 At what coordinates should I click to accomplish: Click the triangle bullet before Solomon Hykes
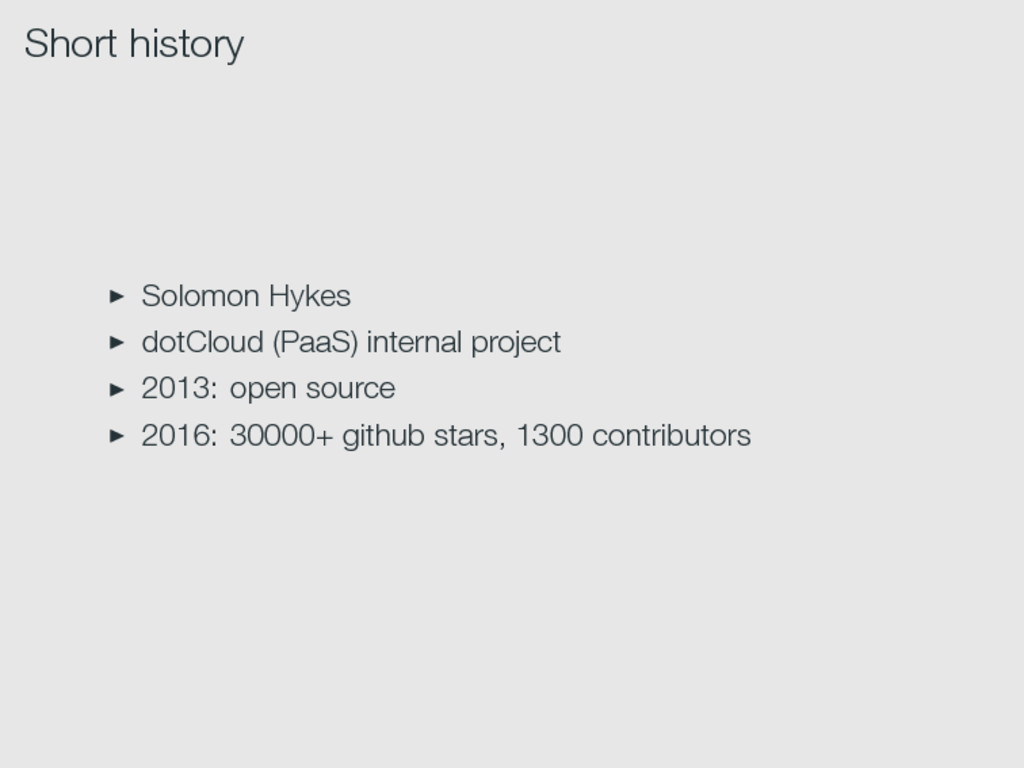117,296
